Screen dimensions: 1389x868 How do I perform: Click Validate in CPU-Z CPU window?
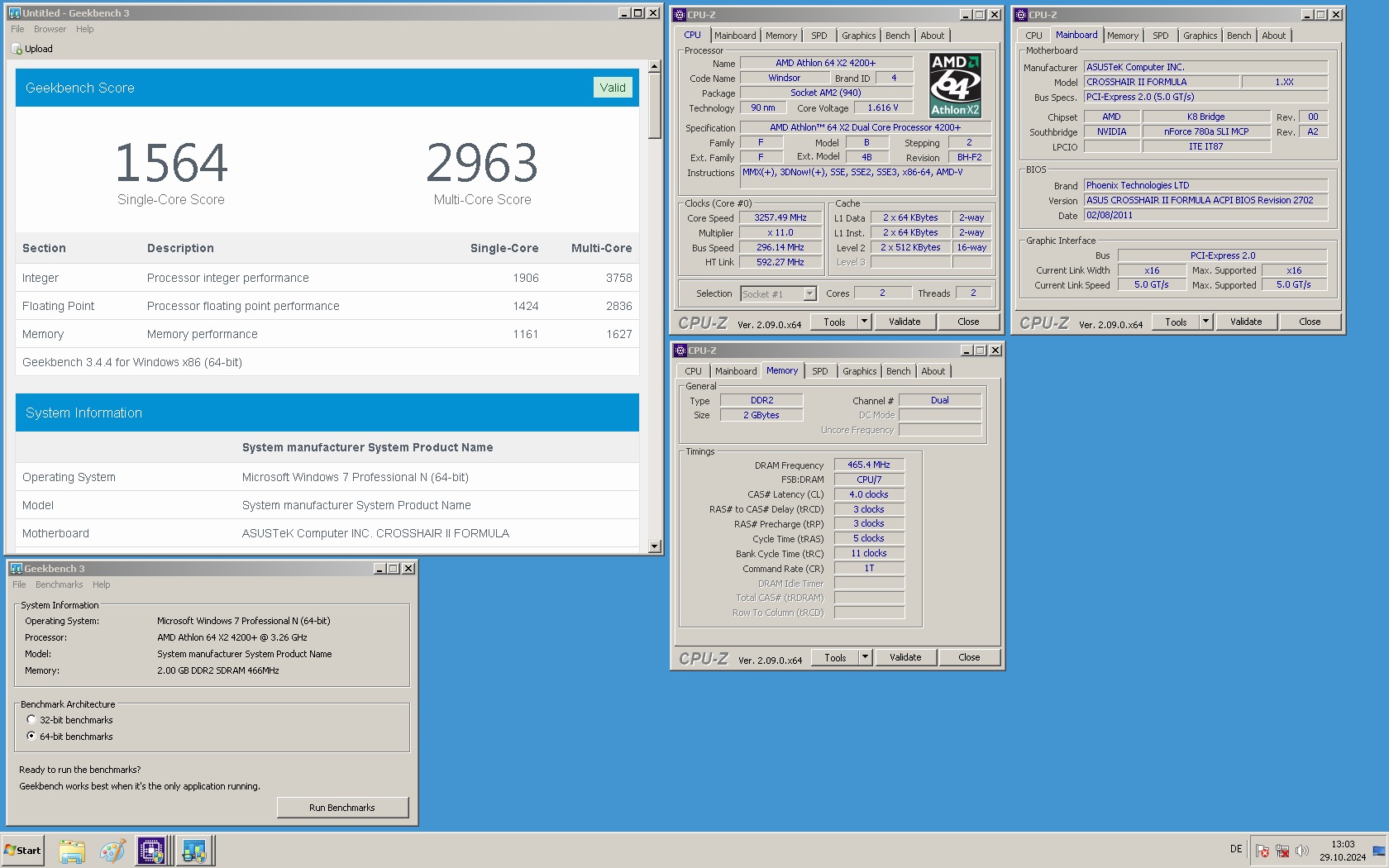point(905,322)
